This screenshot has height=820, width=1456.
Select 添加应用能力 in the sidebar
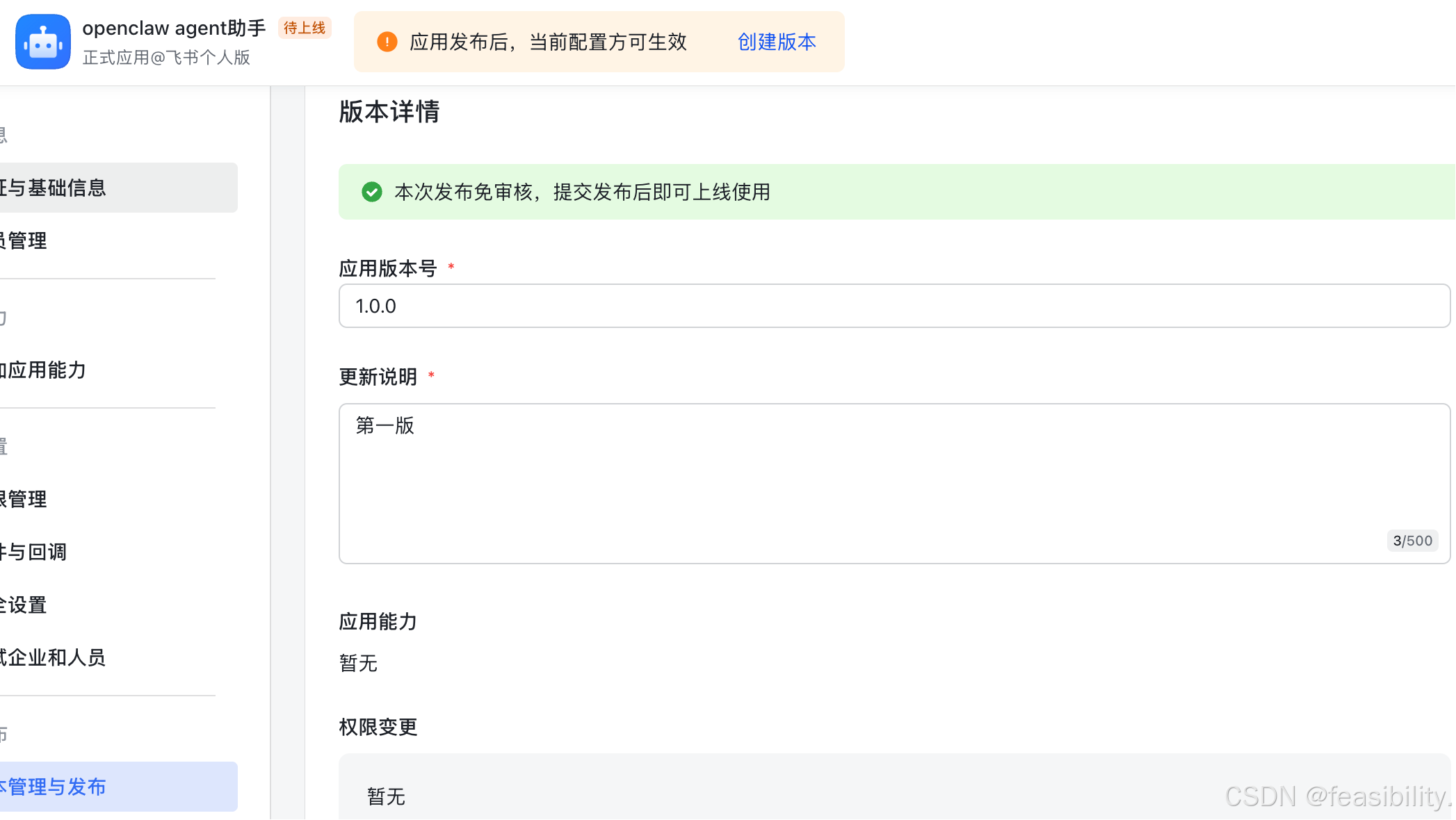(43, 370)
